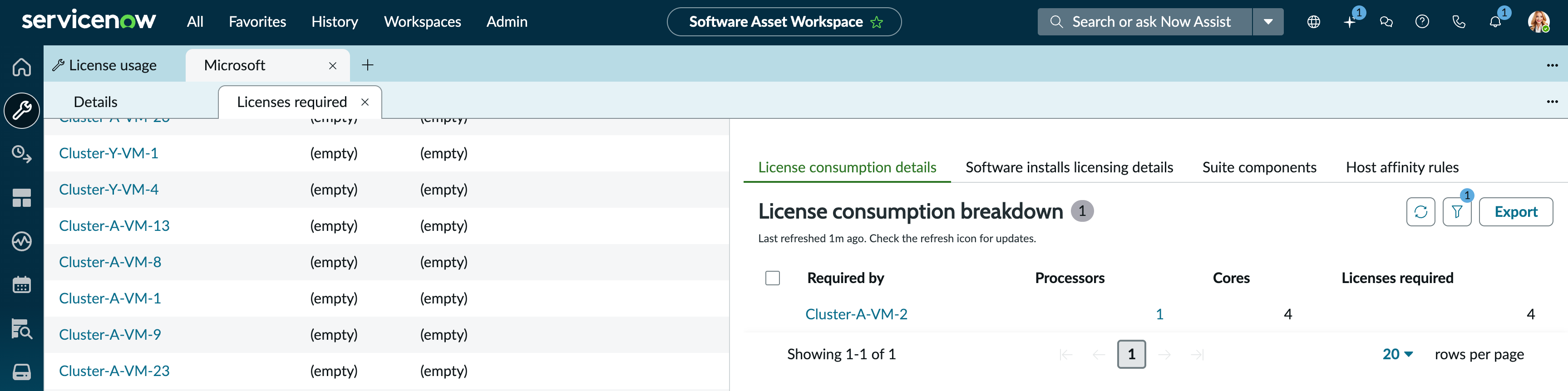1568x391 pixels.
Task: Open the History menu
Action: [335, 22]
